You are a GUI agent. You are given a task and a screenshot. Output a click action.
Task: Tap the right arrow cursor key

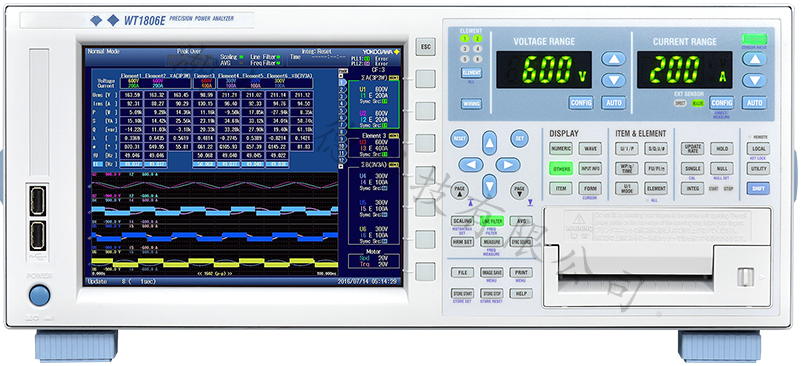[x=508, y=165]
